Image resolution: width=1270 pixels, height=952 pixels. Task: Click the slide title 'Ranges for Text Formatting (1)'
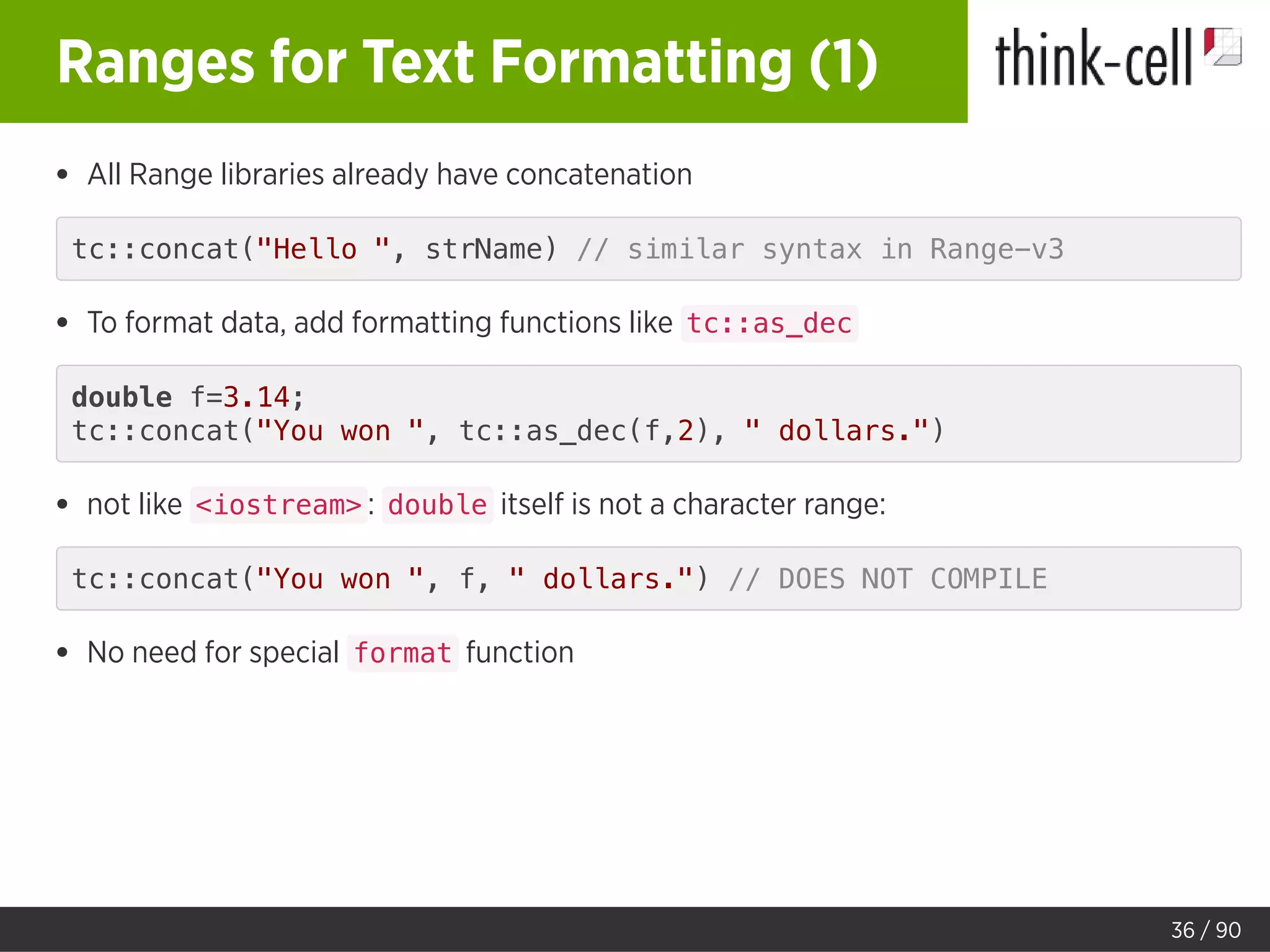coord(468,63)
